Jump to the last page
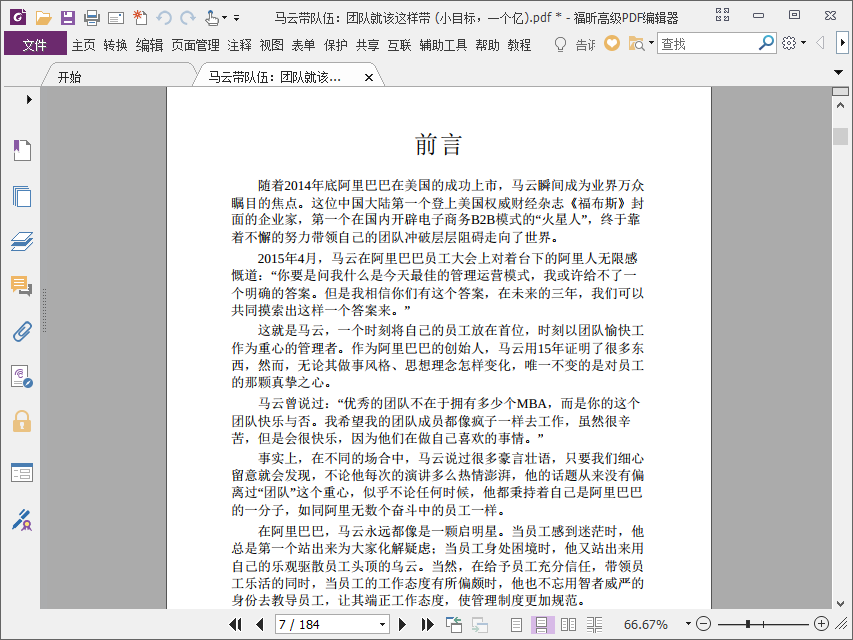 point(428,624)
